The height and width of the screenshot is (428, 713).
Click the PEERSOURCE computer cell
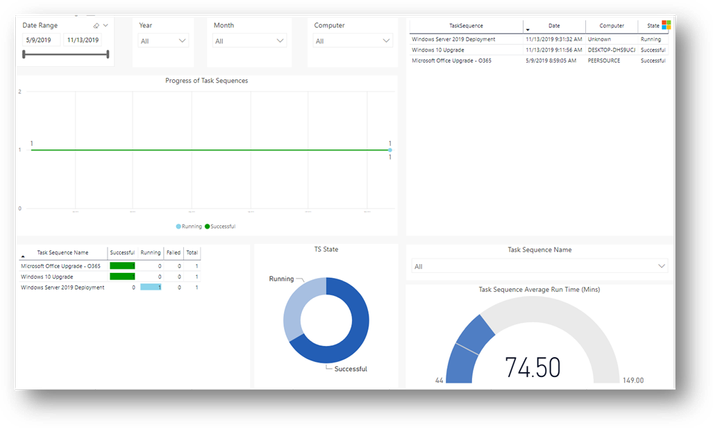(604, 60)
